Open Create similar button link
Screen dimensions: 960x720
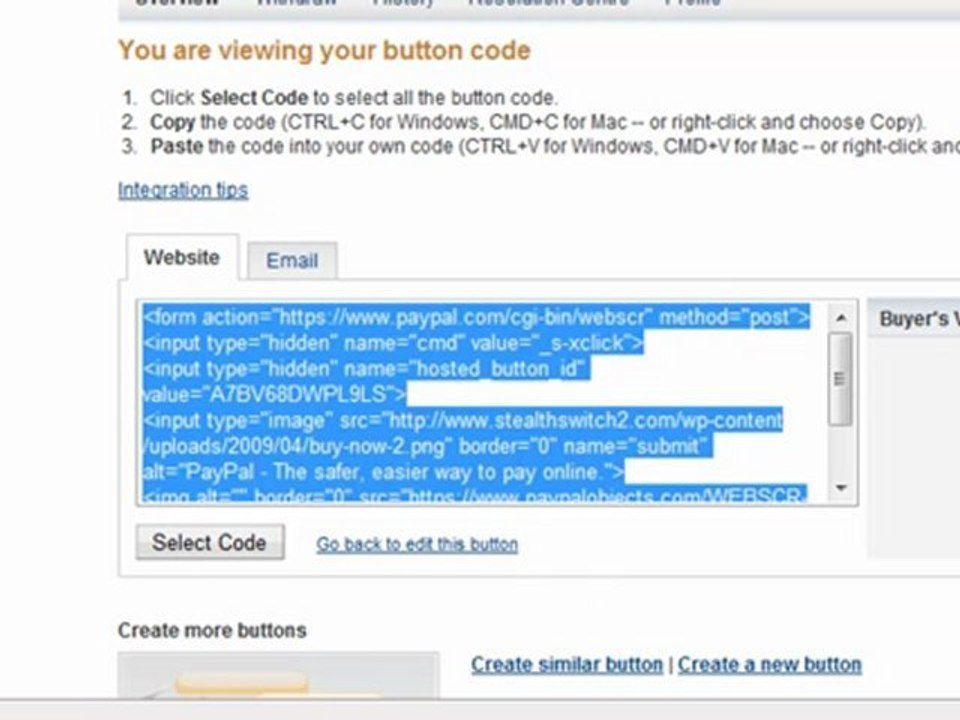click(567, 665)
